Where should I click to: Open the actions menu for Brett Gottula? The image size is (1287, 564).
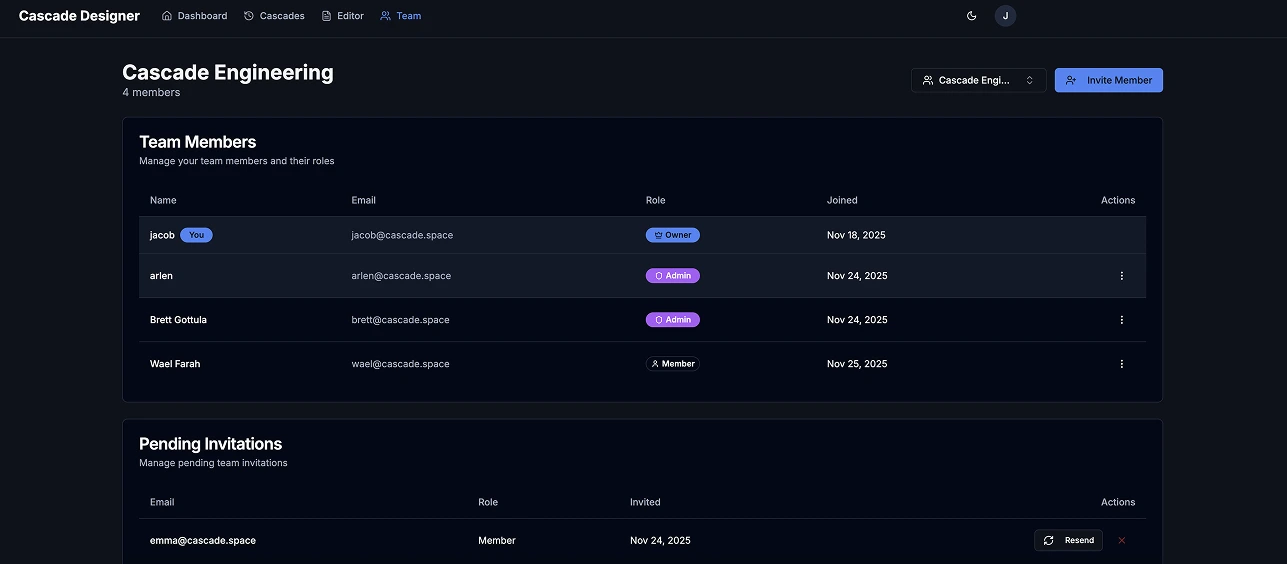(1121, 320)
